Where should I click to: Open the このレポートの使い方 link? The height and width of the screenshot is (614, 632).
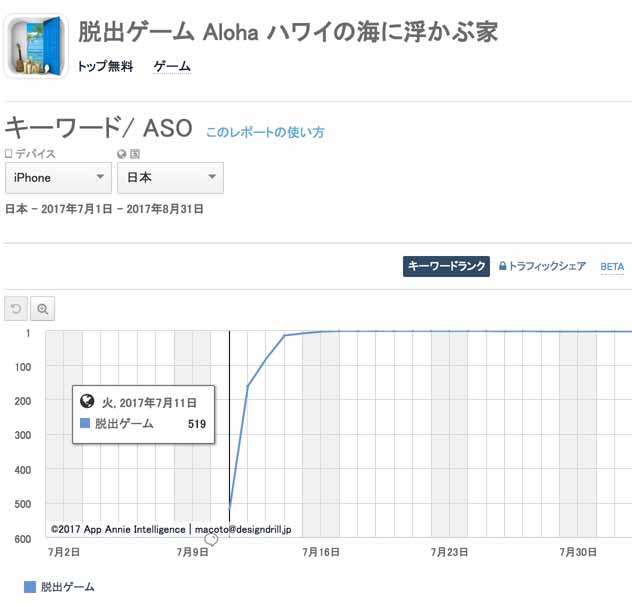[265, 132]
